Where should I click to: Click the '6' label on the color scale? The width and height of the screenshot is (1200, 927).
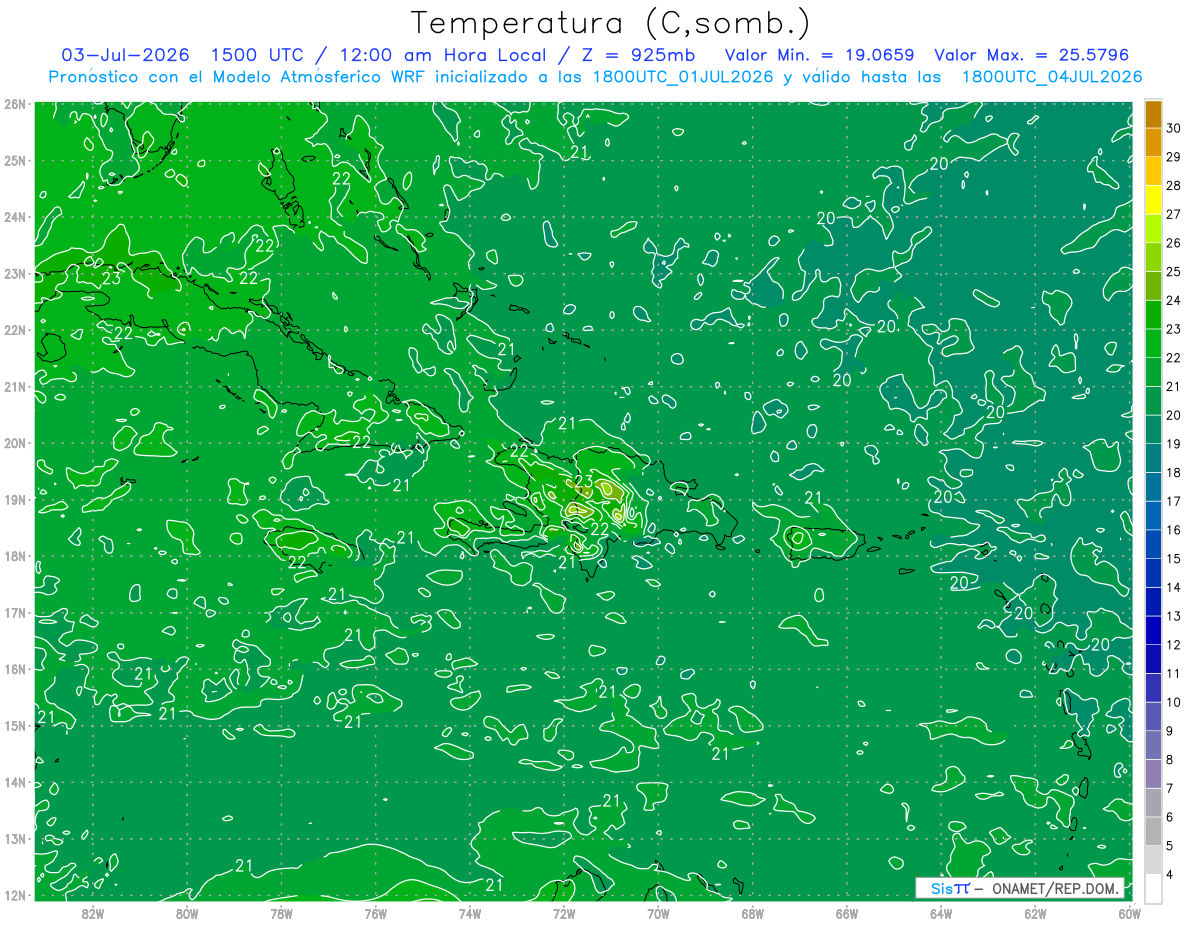pos(1169,817)
